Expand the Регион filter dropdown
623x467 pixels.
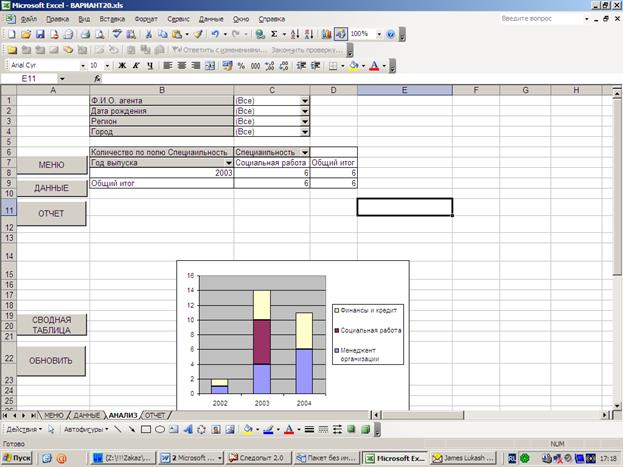304,121
